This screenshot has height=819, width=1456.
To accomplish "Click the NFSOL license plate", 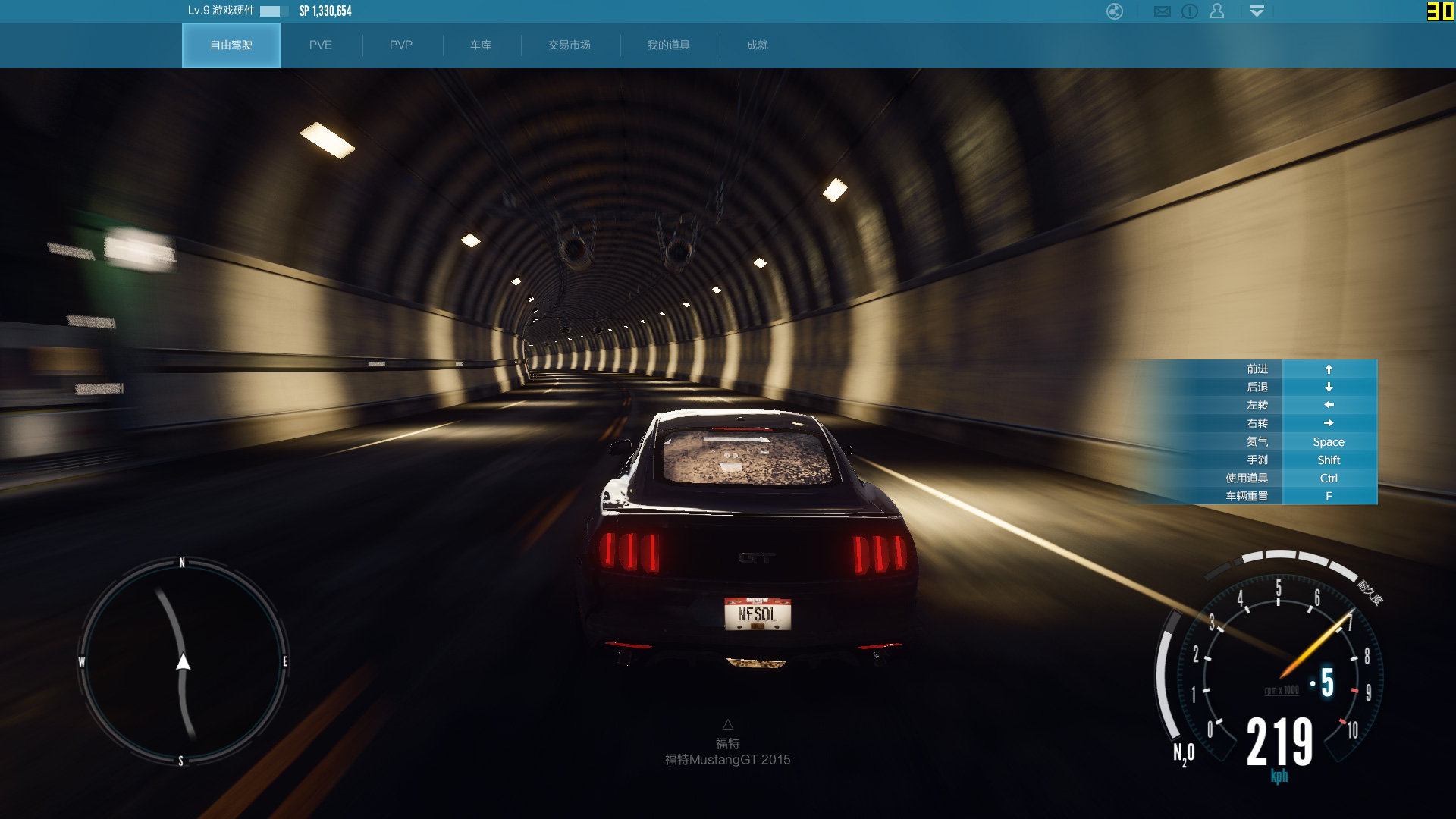I will (758, 614).
